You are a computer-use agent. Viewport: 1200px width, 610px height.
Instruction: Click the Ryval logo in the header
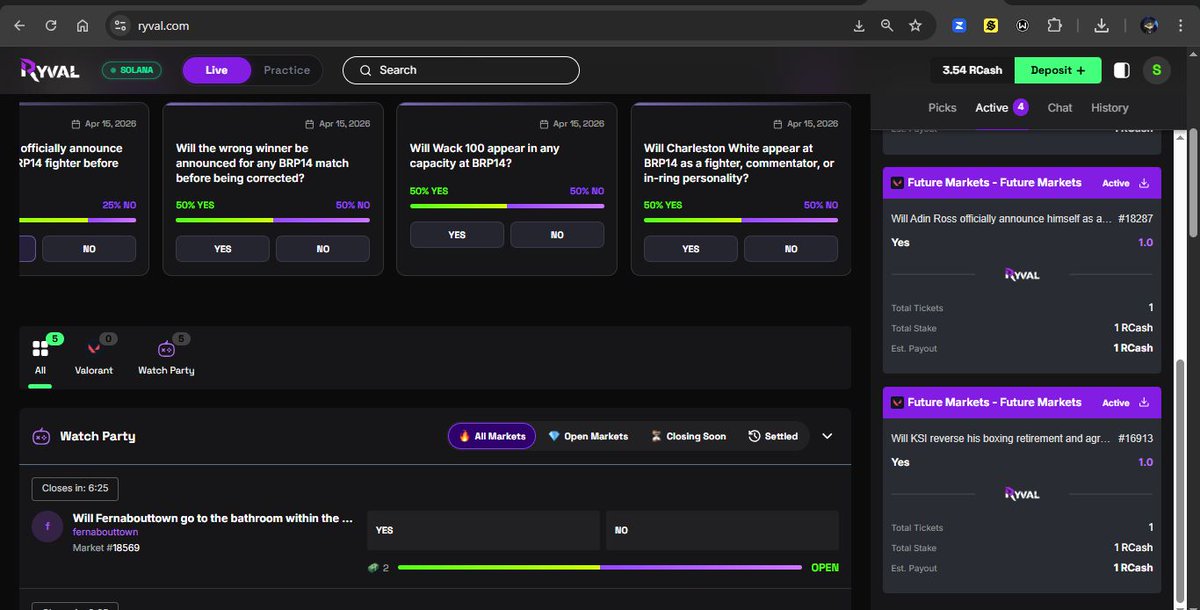click(x=52, y=70)
